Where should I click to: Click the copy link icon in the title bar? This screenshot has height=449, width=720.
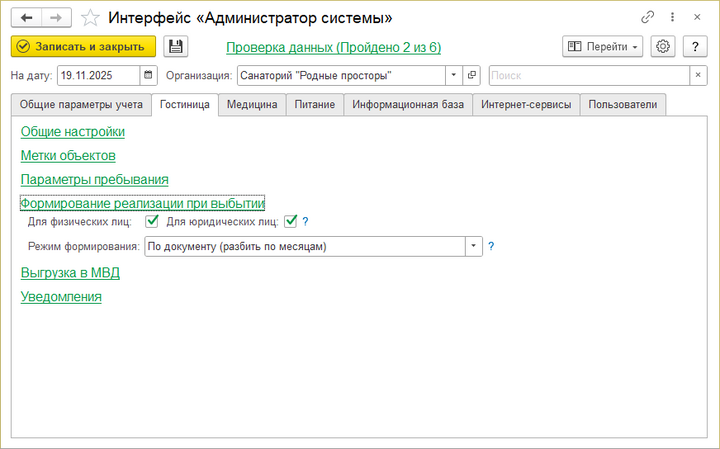tap(647, 17)
